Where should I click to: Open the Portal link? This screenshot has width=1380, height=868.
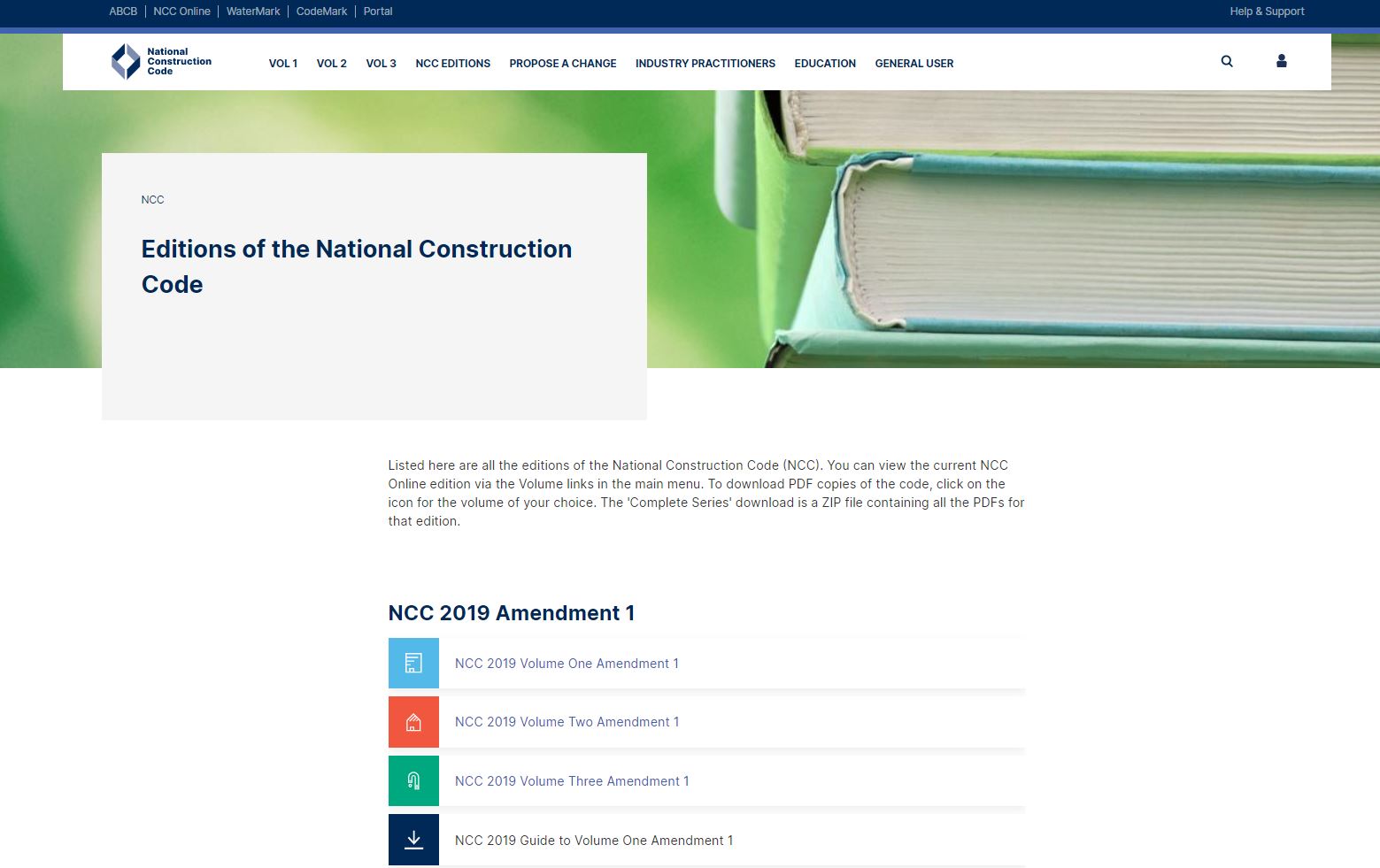pos(378,11)
